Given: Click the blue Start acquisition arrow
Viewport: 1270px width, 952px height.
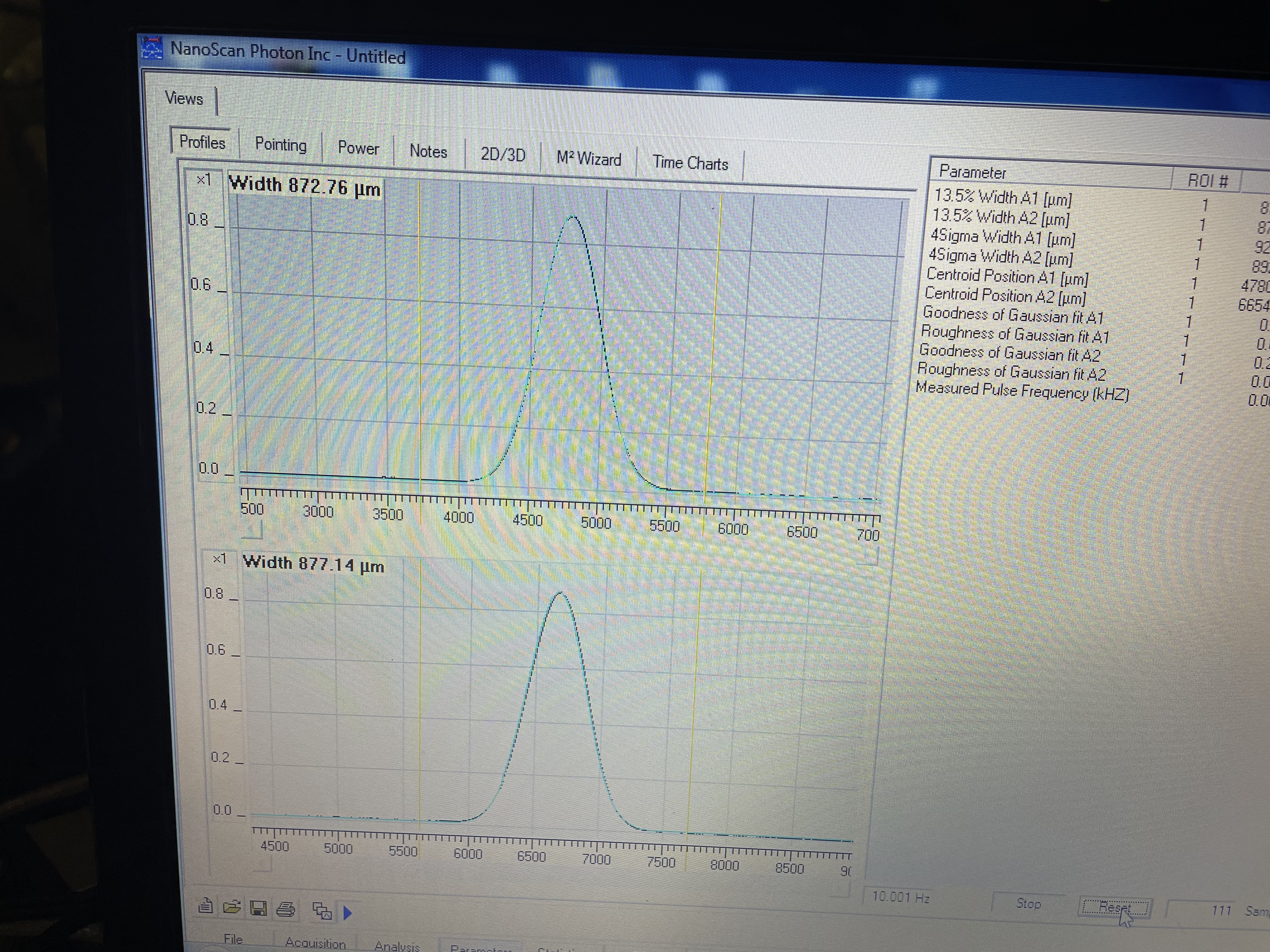Looking at the screenshot, I should (x=347, y=912).
